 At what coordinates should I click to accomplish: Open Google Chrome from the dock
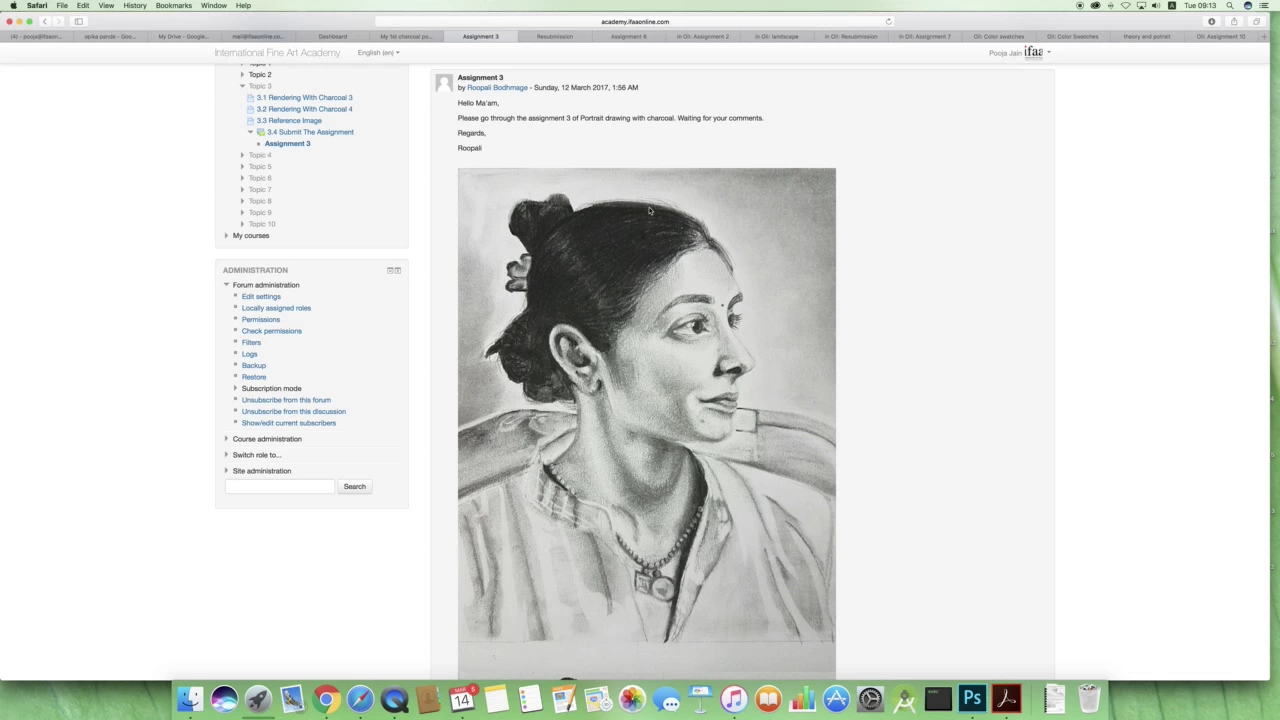point(326,700)
